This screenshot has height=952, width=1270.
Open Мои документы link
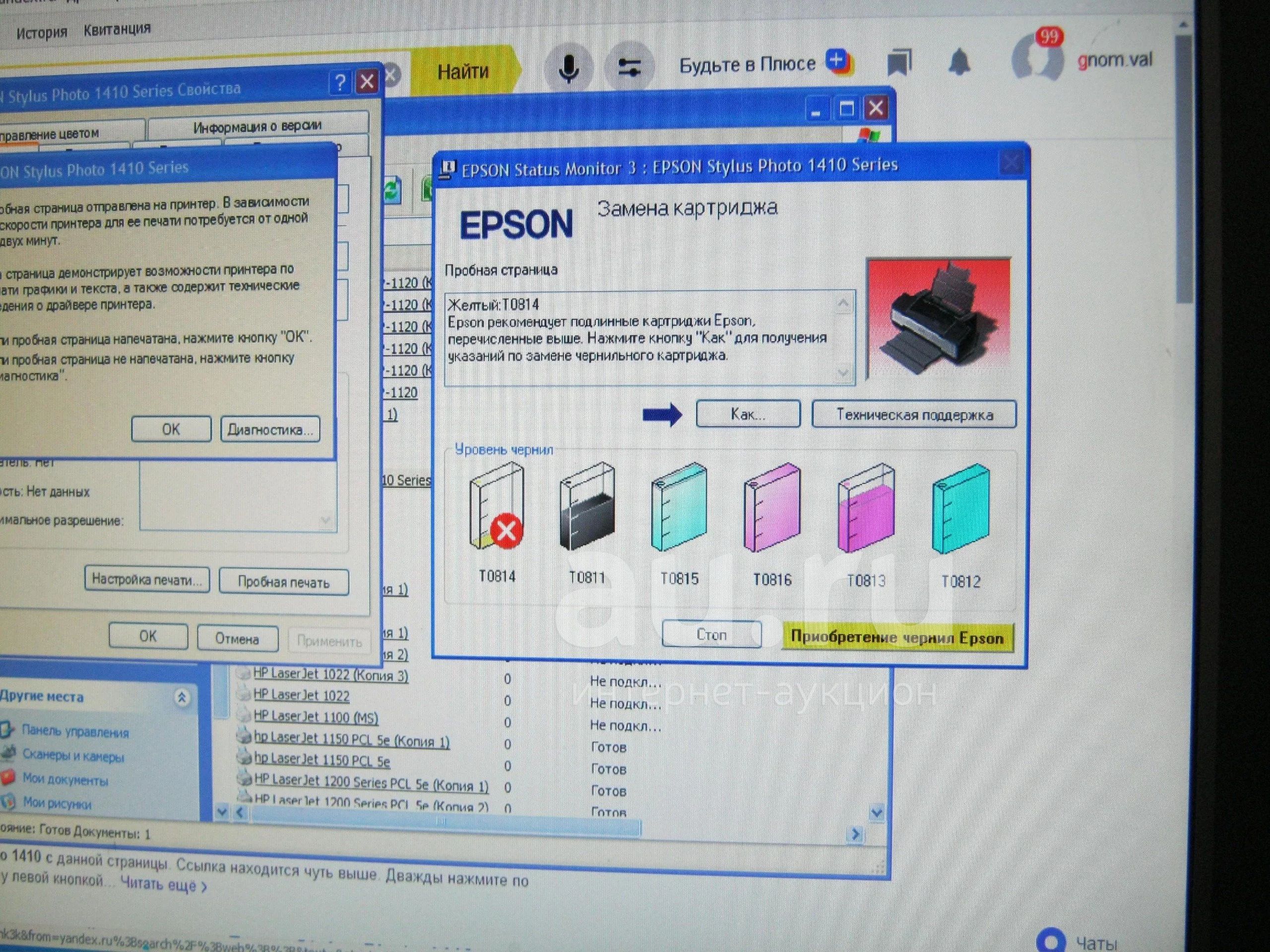(65, 779)
